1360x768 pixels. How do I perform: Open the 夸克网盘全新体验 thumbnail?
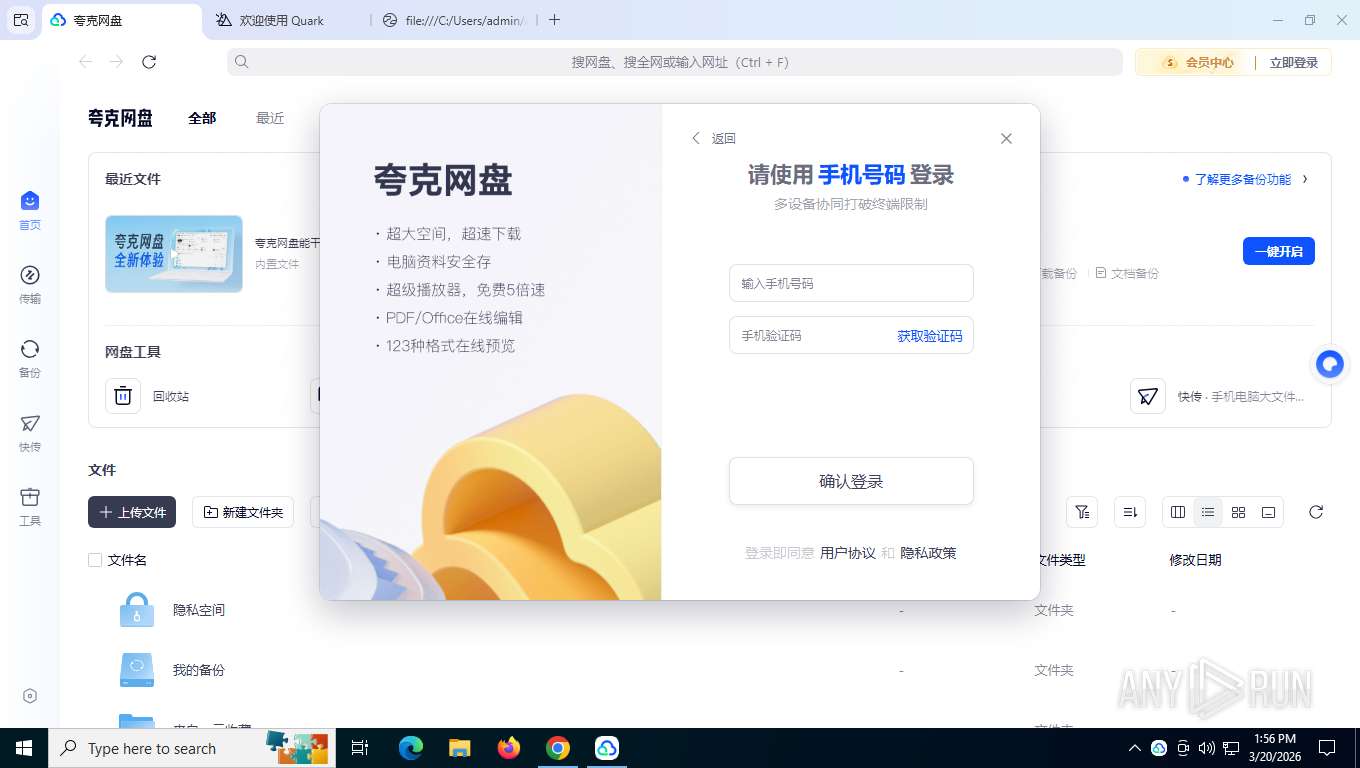174,254
